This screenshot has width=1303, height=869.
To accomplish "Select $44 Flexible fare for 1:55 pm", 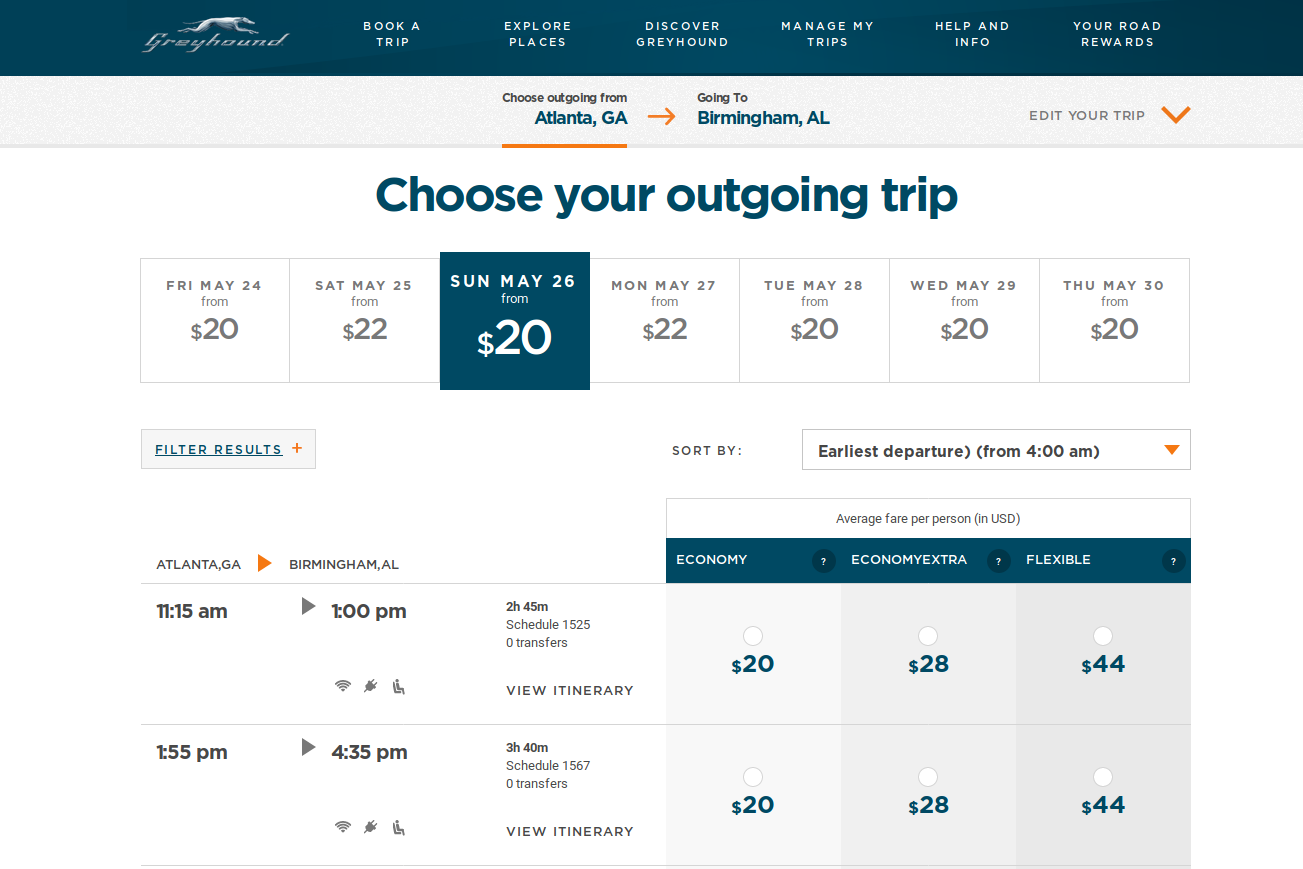I will 1102,777.
